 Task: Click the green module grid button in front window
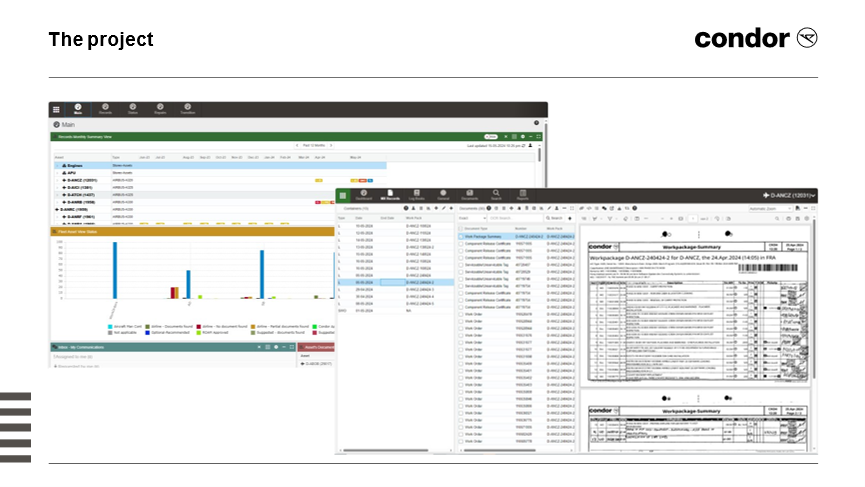click(x=343, y=195)
